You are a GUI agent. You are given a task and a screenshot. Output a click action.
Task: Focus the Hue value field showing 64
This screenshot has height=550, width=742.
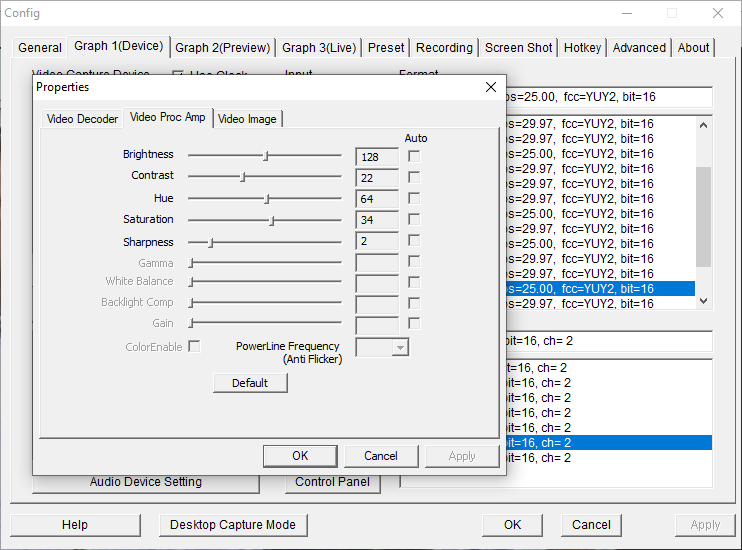tap(377, 199)
